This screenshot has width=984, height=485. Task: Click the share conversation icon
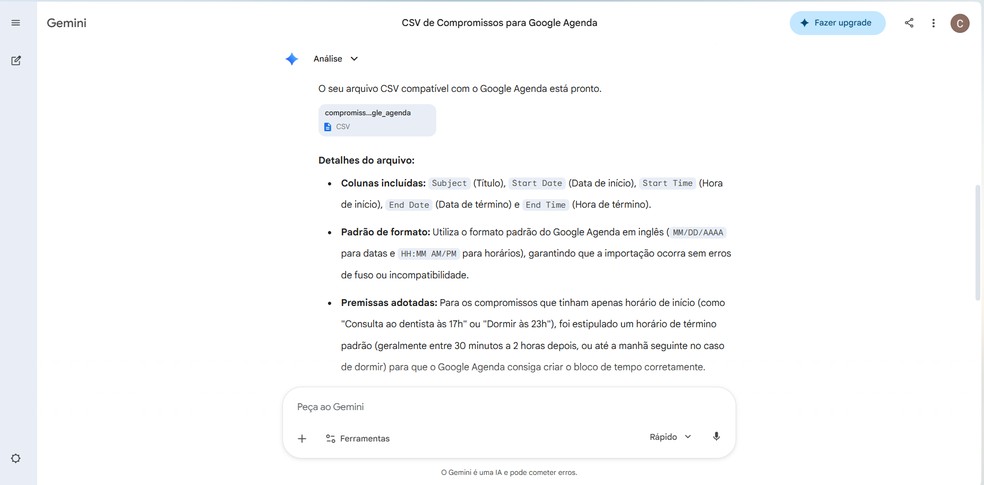click(x=909, y=23)
